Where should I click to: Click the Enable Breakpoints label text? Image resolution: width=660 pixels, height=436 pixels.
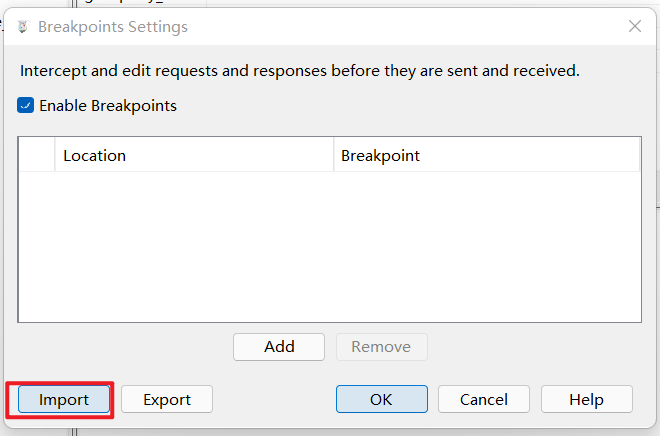pos(108,105)
